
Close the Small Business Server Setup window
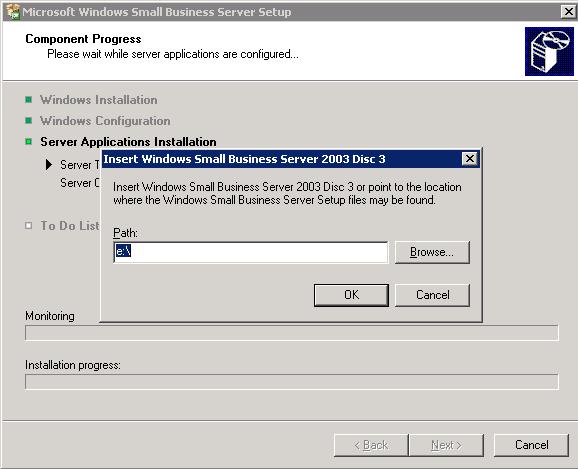[569, 12]
